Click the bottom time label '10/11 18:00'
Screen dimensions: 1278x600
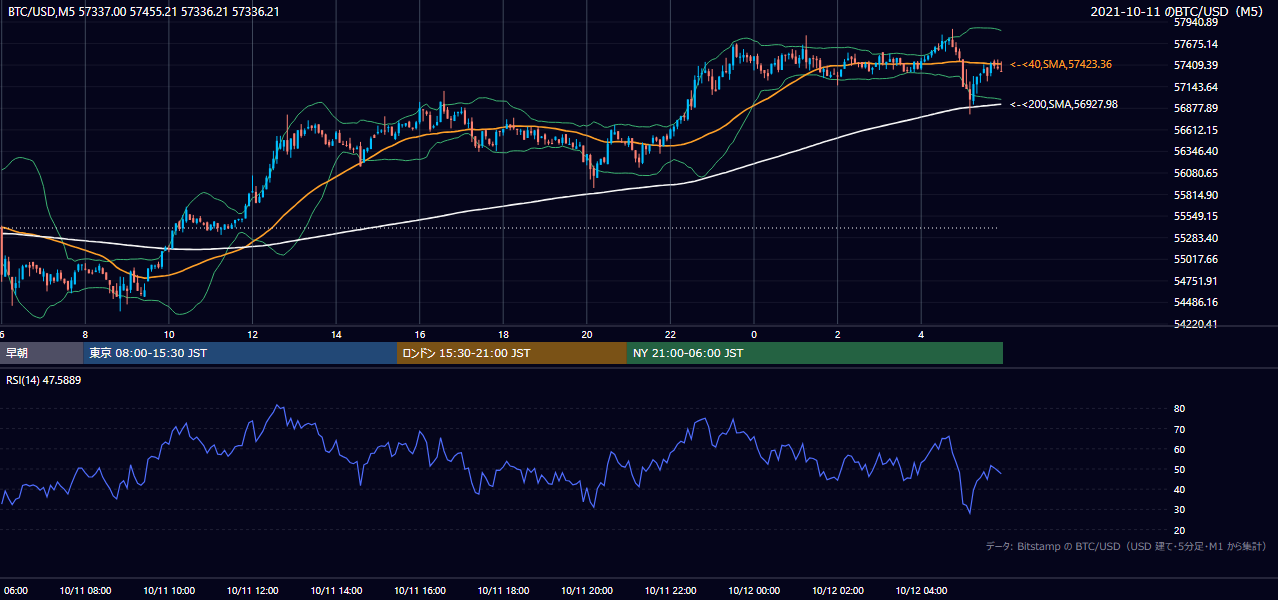(x=503, y=590)
